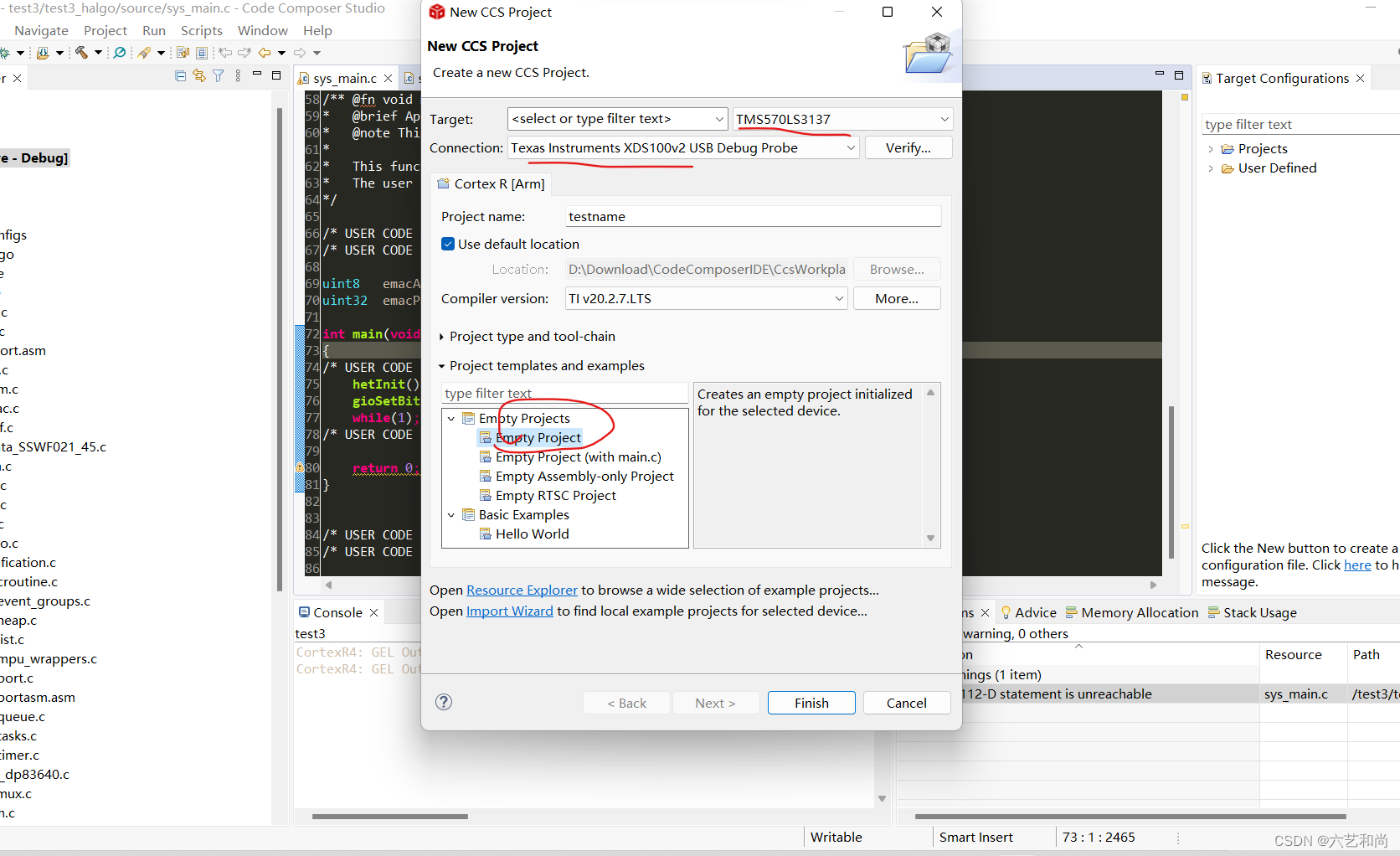This screenshot has width=1400, height=856.
Task: Click the debug bug icon in toolbar
Action: pyautogui.click(x=4, y=53)
